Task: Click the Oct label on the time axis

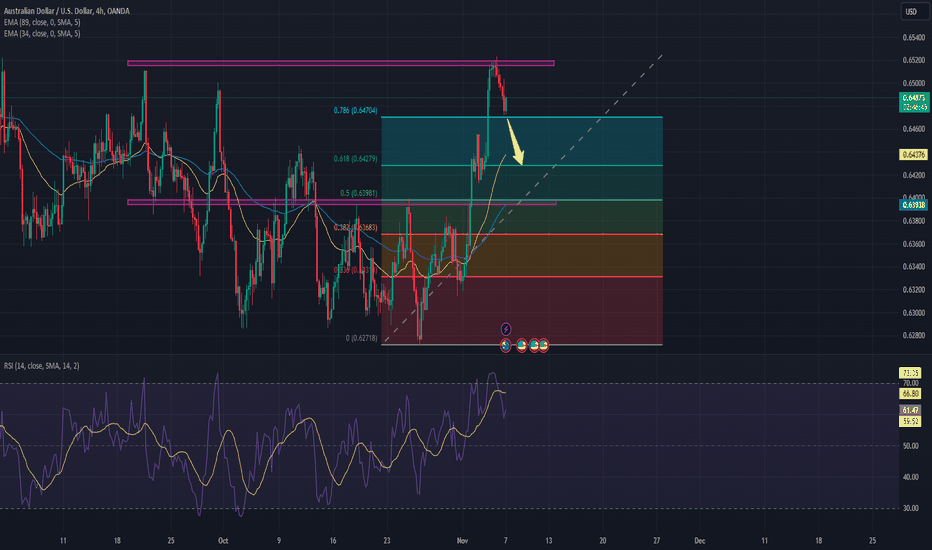Action: point(223,540)
